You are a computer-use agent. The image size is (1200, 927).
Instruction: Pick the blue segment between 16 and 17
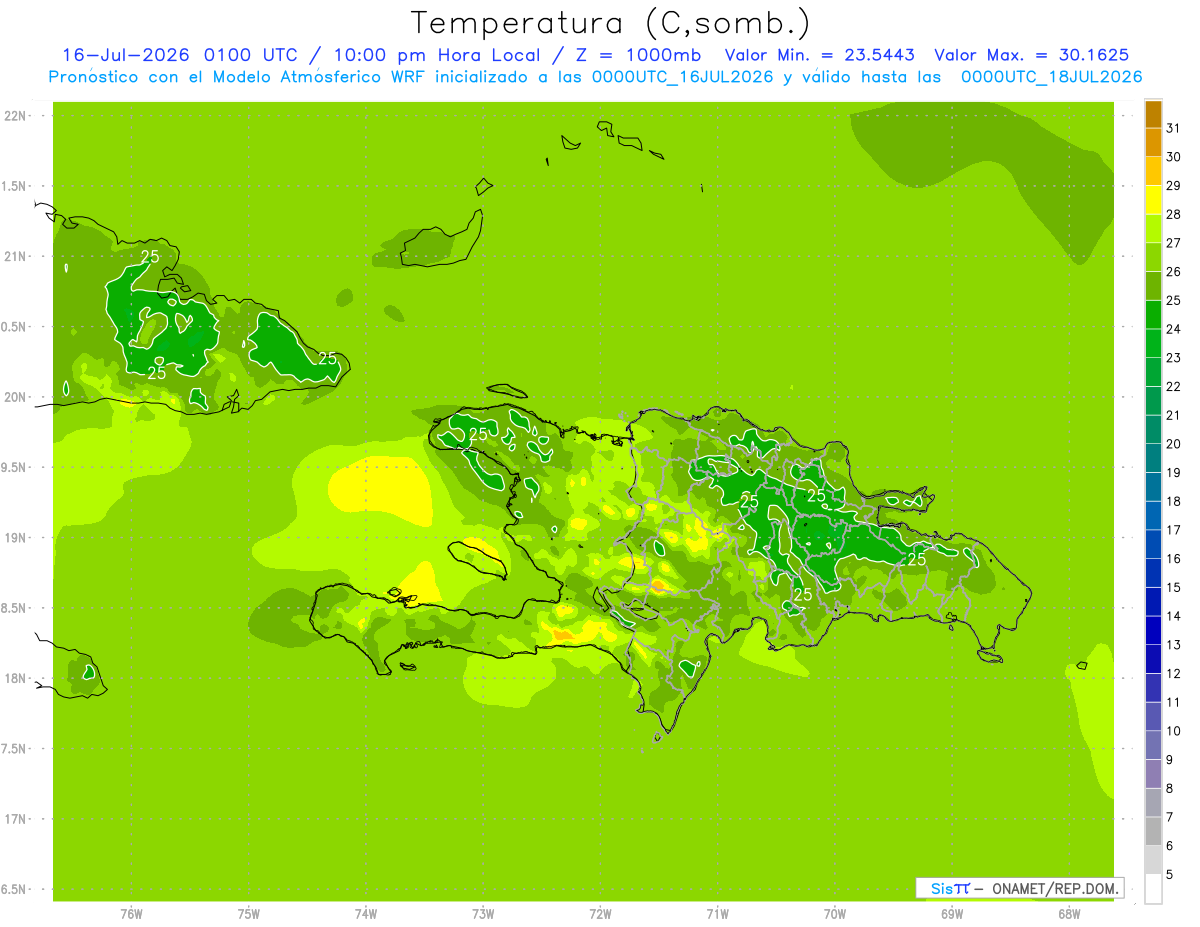click(1153, 545)
